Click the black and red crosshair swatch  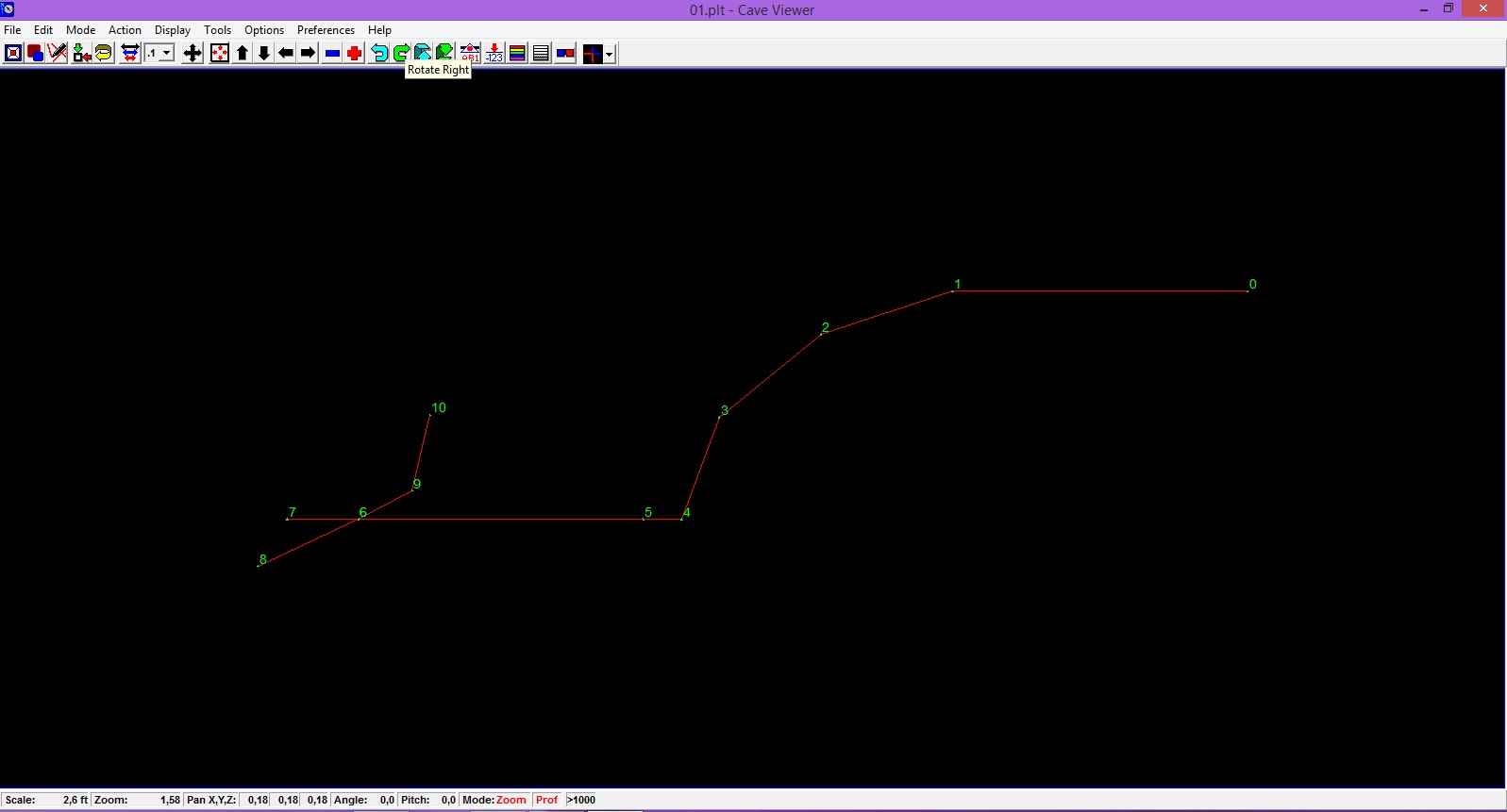[x=593, y=53]
